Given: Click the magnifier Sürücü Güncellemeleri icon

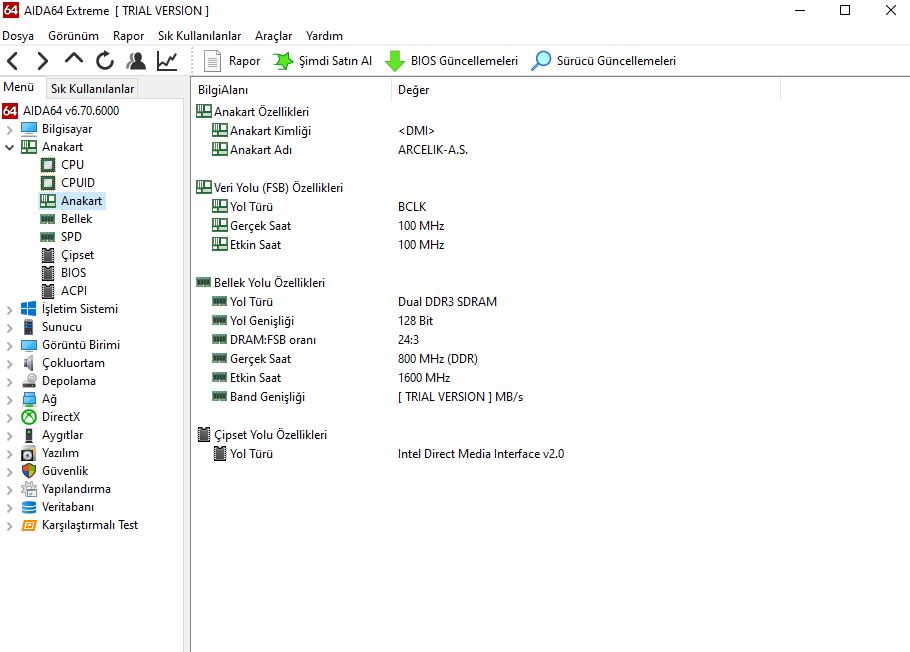Looking at the screenshot, I should [541, 61].
